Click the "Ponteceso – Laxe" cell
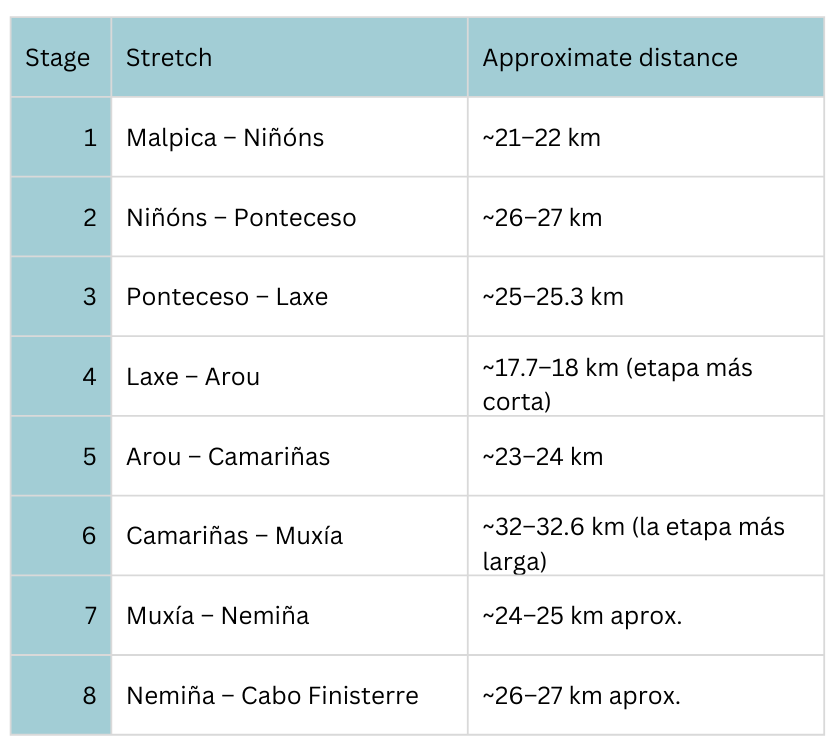Image resolution: width=834 pixels, height=748 pixels. [x=227, y=298]
